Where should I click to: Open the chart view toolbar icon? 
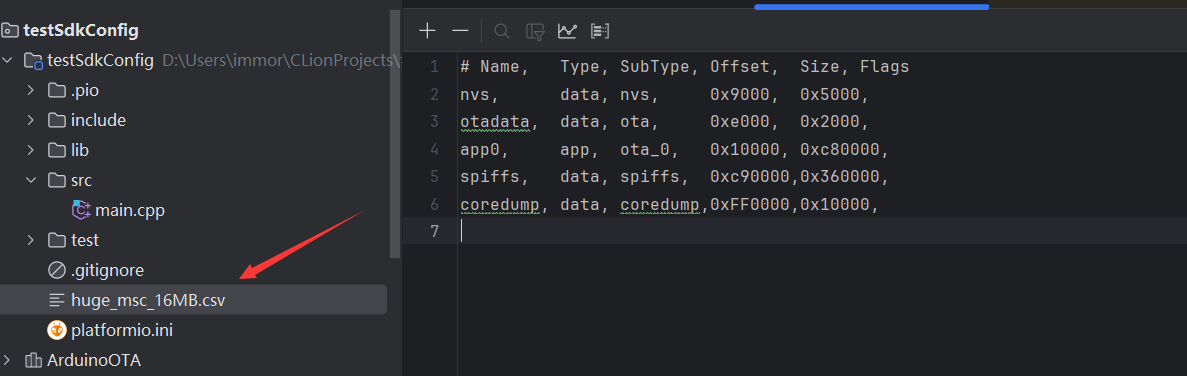point(567,31)
